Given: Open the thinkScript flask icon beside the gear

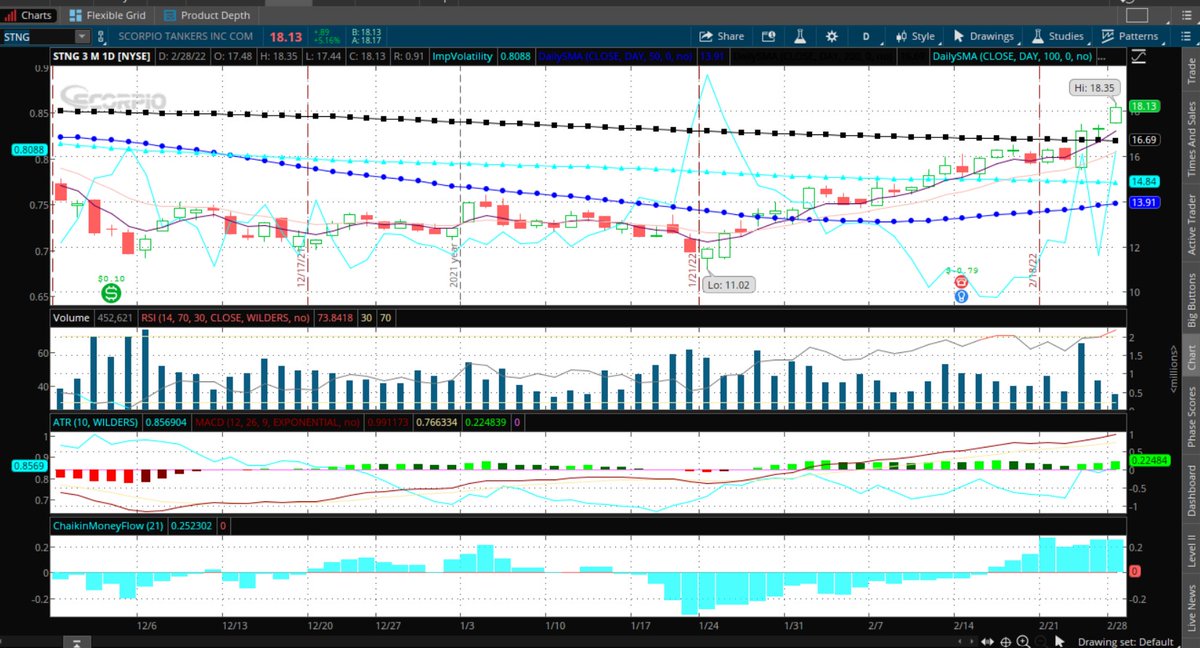Looking at the screenshot, I should point(800,36).
